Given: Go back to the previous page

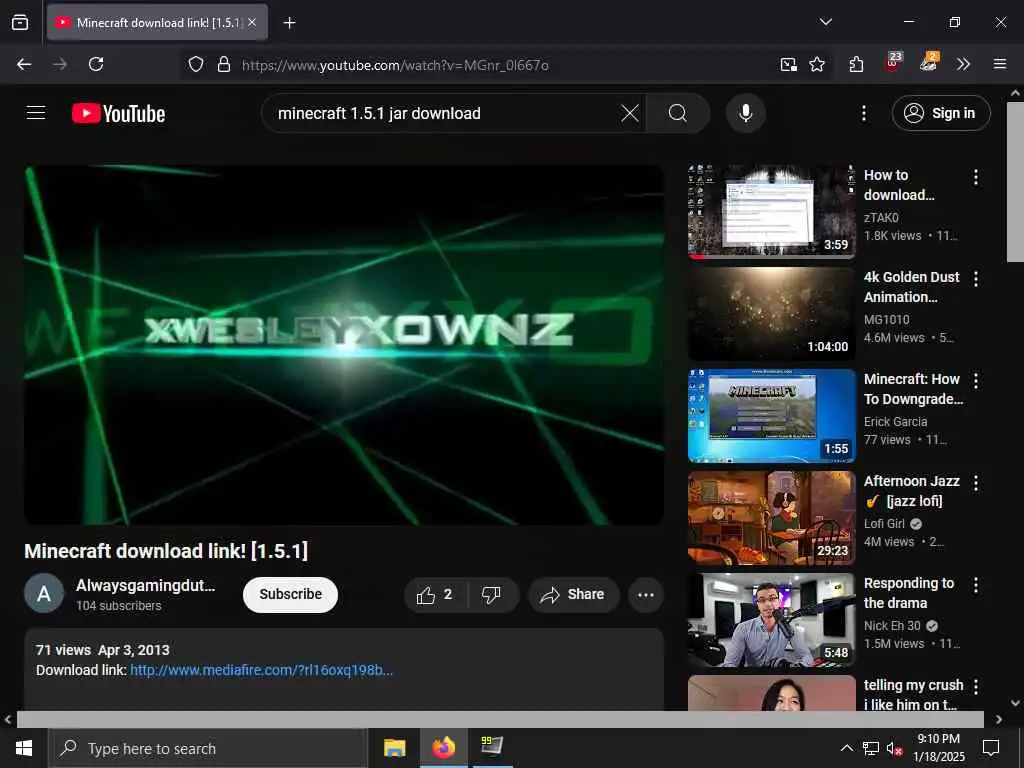Looking at the screenshot, I should (x=24, y=64).
